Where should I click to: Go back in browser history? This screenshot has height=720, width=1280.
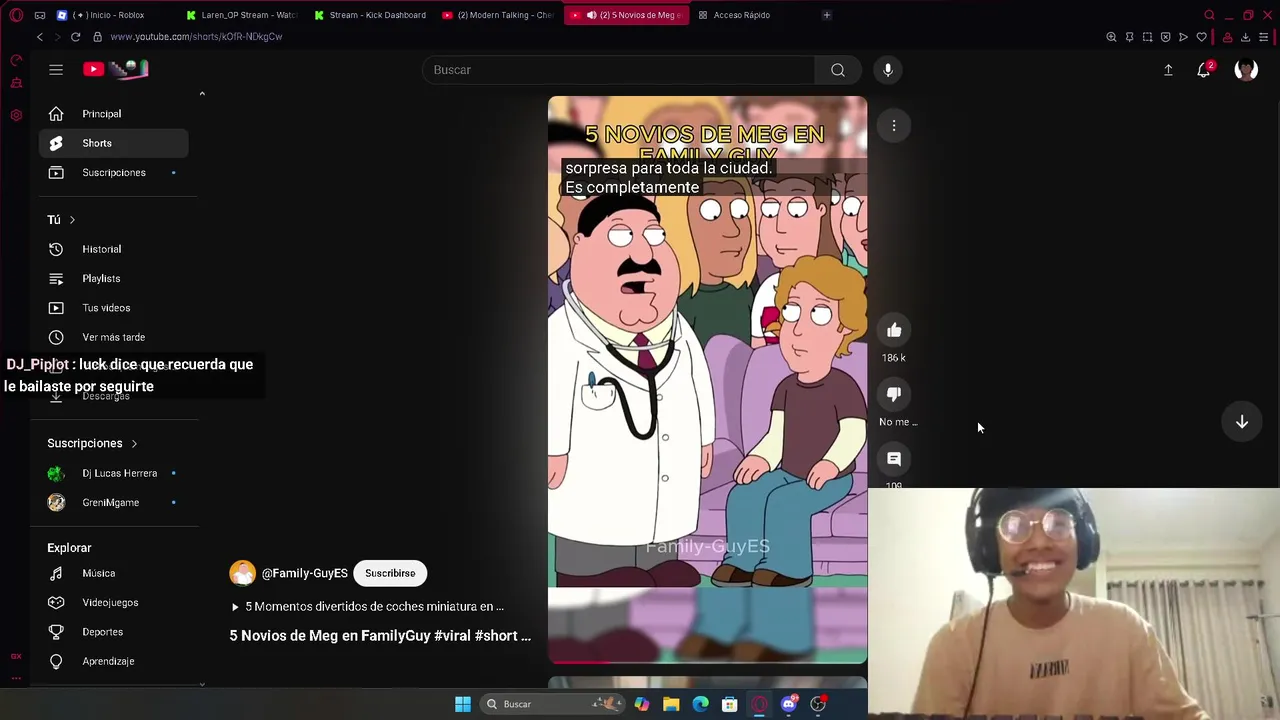[x=40, y=37]
